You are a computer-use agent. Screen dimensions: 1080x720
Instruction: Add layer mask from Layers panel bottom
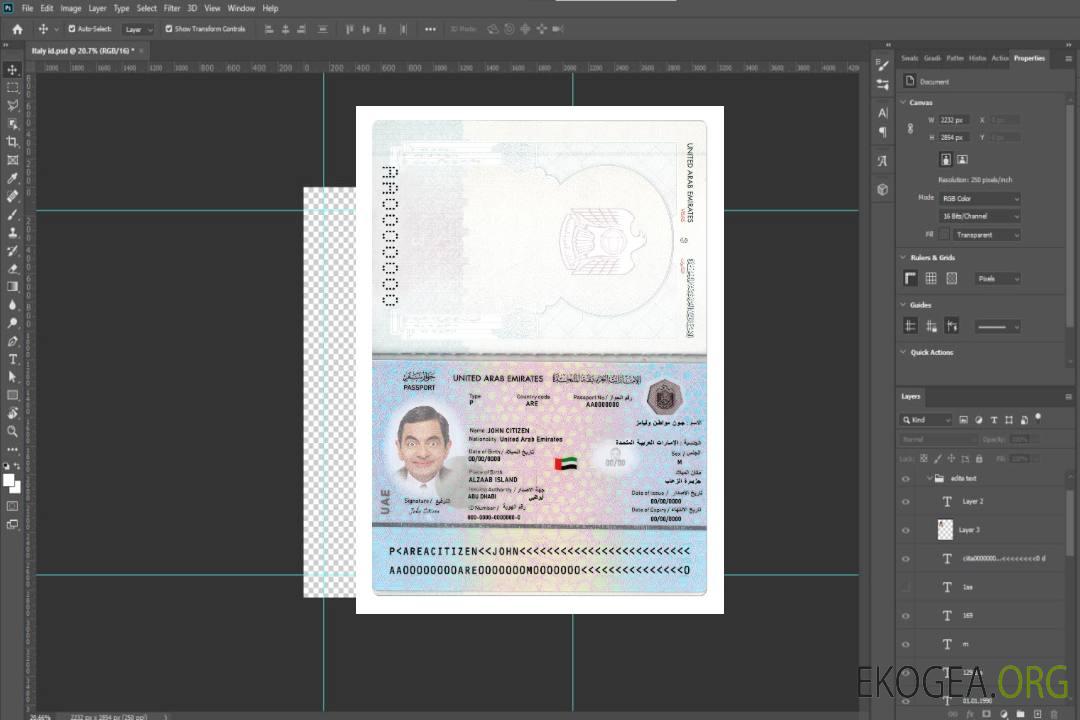click(987, 714)
